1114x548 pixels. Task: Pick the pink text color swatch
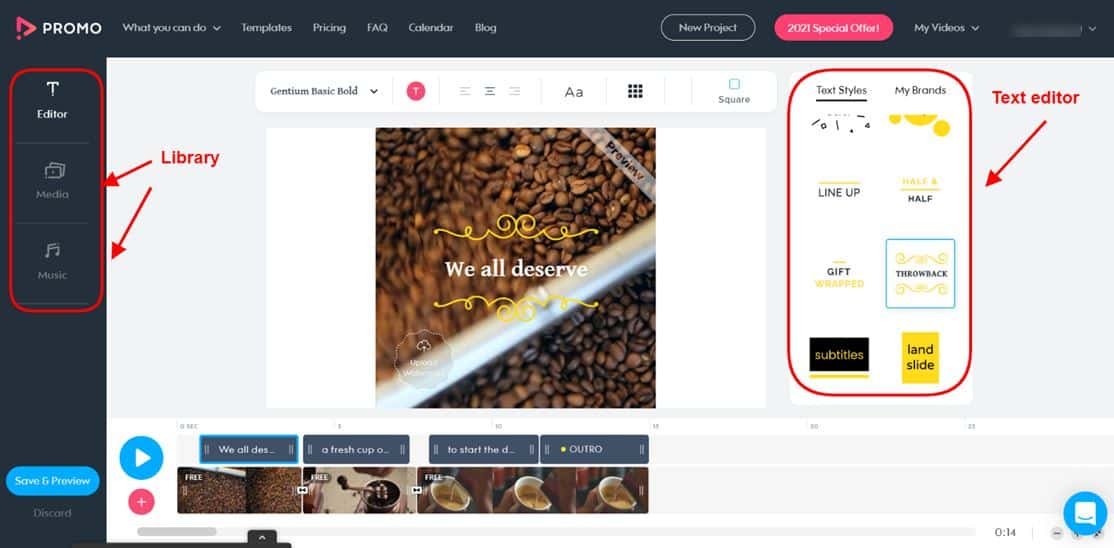click(x=416, y=91)
